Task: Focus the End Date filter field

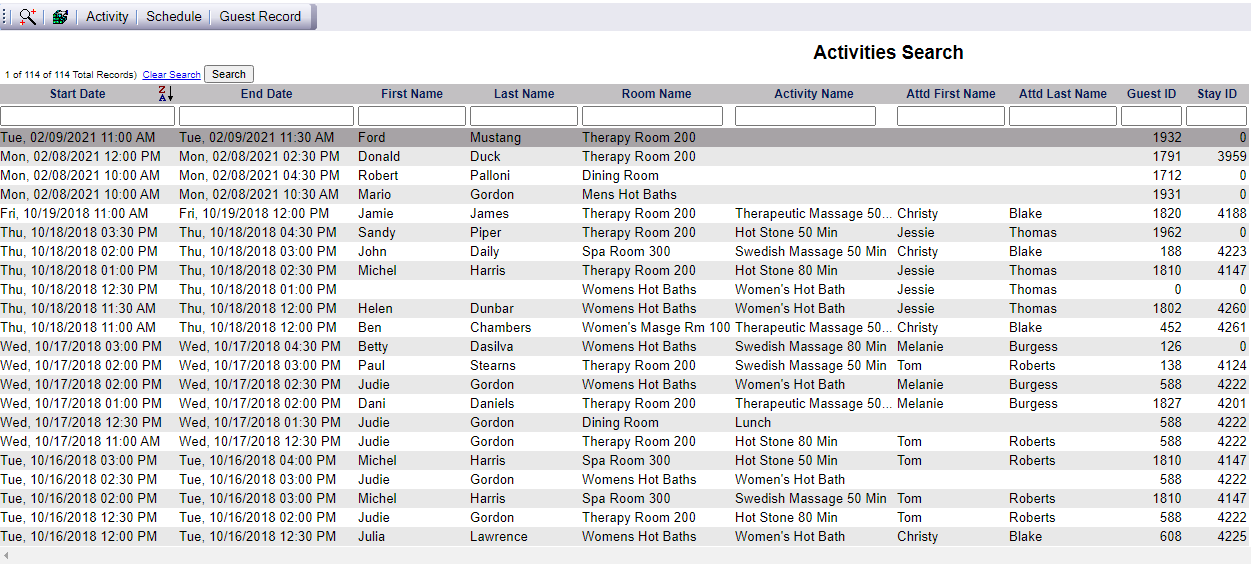Action: tap(267, 116)
